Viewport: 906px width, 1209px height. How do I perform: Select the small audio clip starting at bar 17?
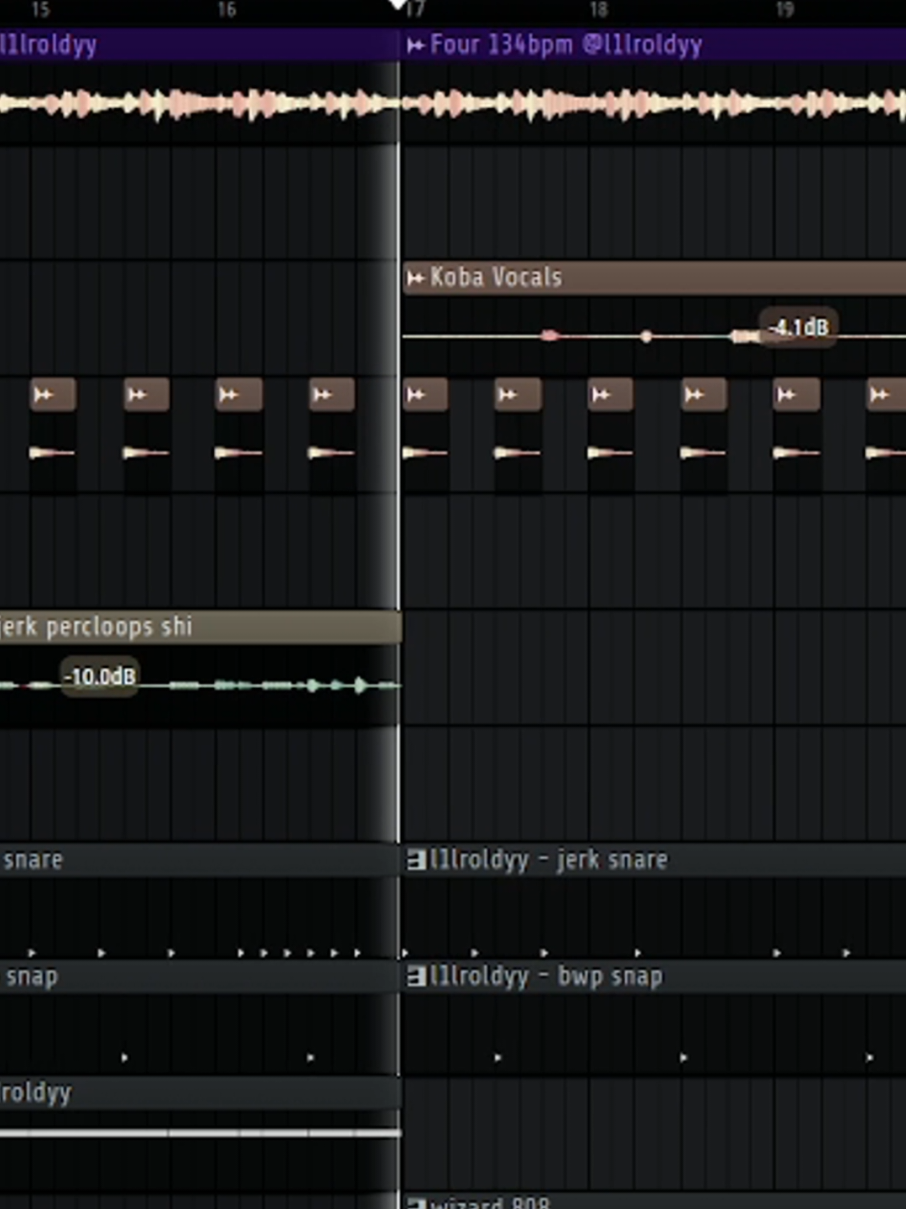click(425, 395)
